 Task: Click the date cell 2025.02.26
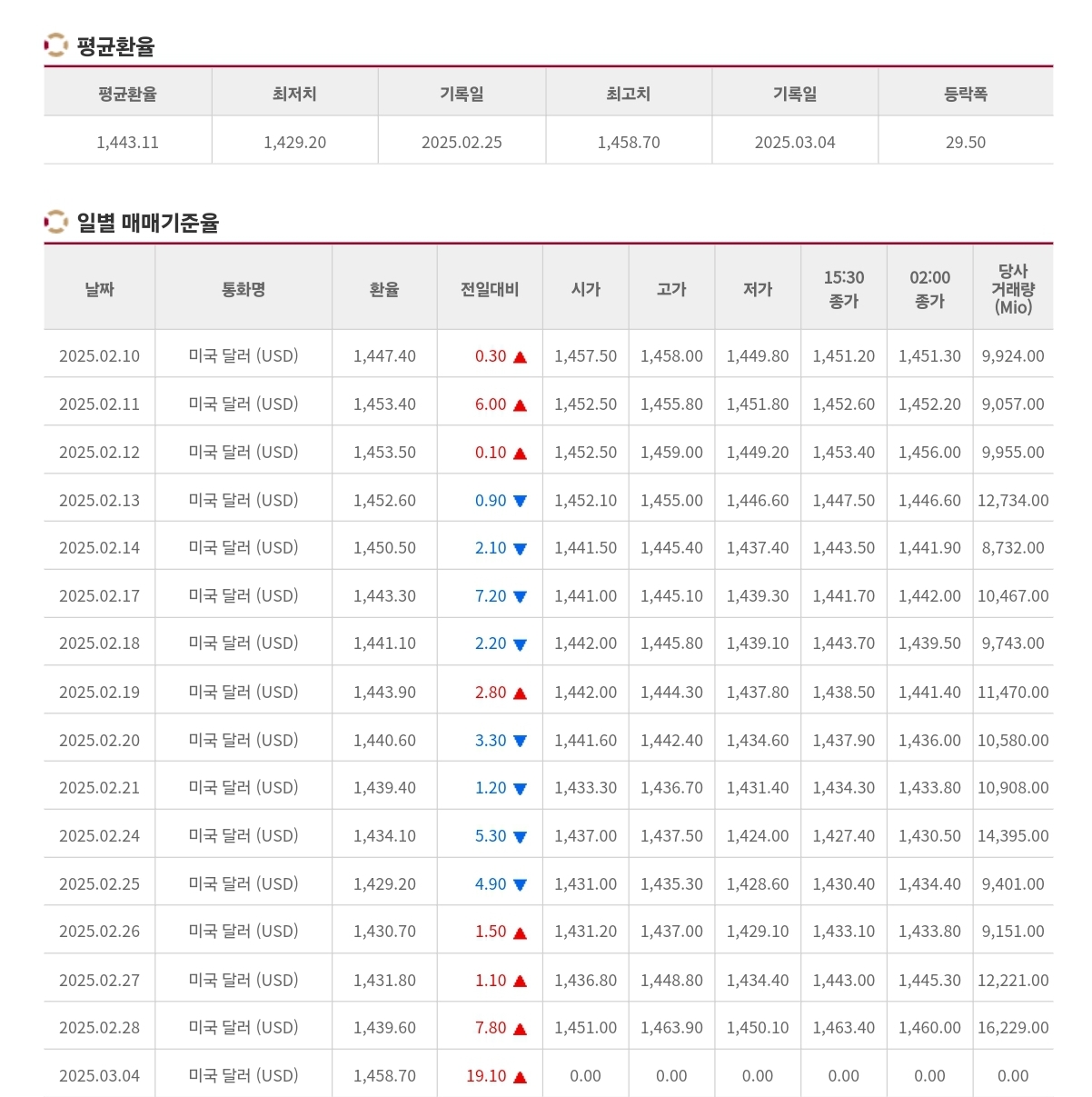click(99, 932)
